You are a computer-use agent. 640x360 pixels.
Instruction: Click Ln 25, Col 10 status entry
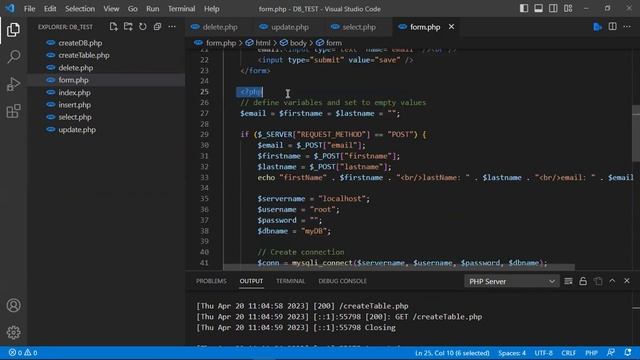(x=452, y=353)
